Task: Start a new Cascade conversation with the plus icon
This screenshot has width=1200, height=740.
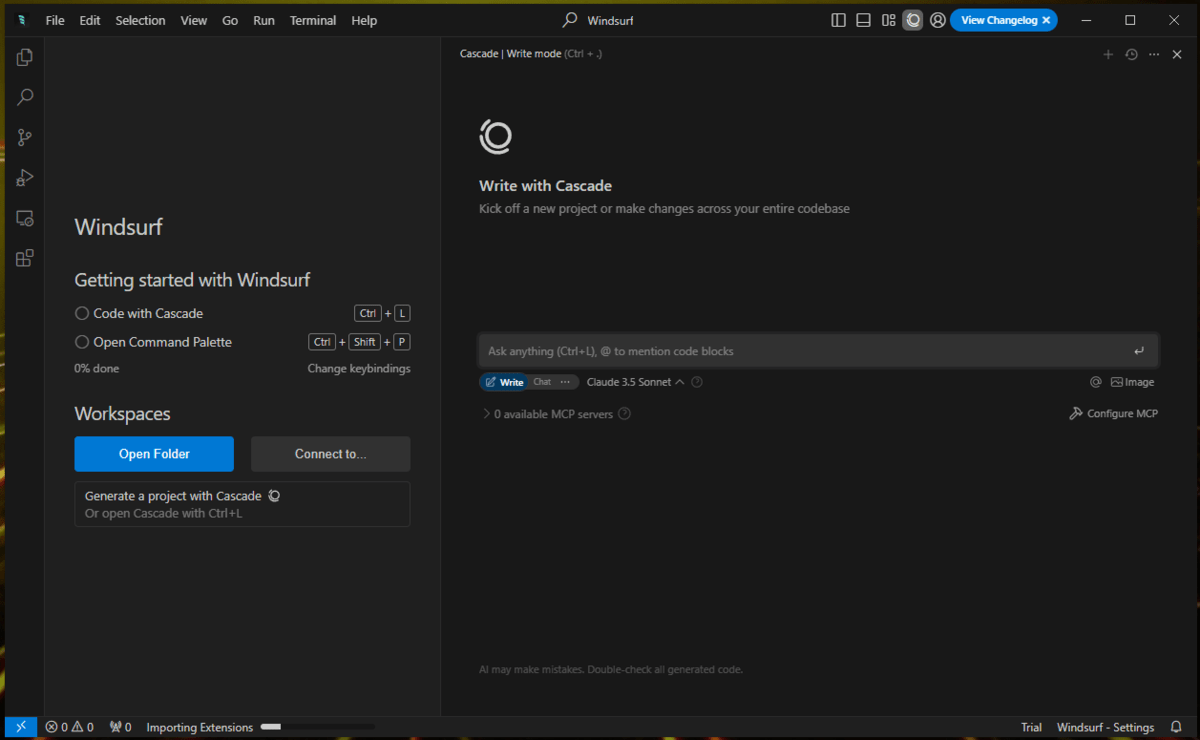Action: pos(1108,54)
